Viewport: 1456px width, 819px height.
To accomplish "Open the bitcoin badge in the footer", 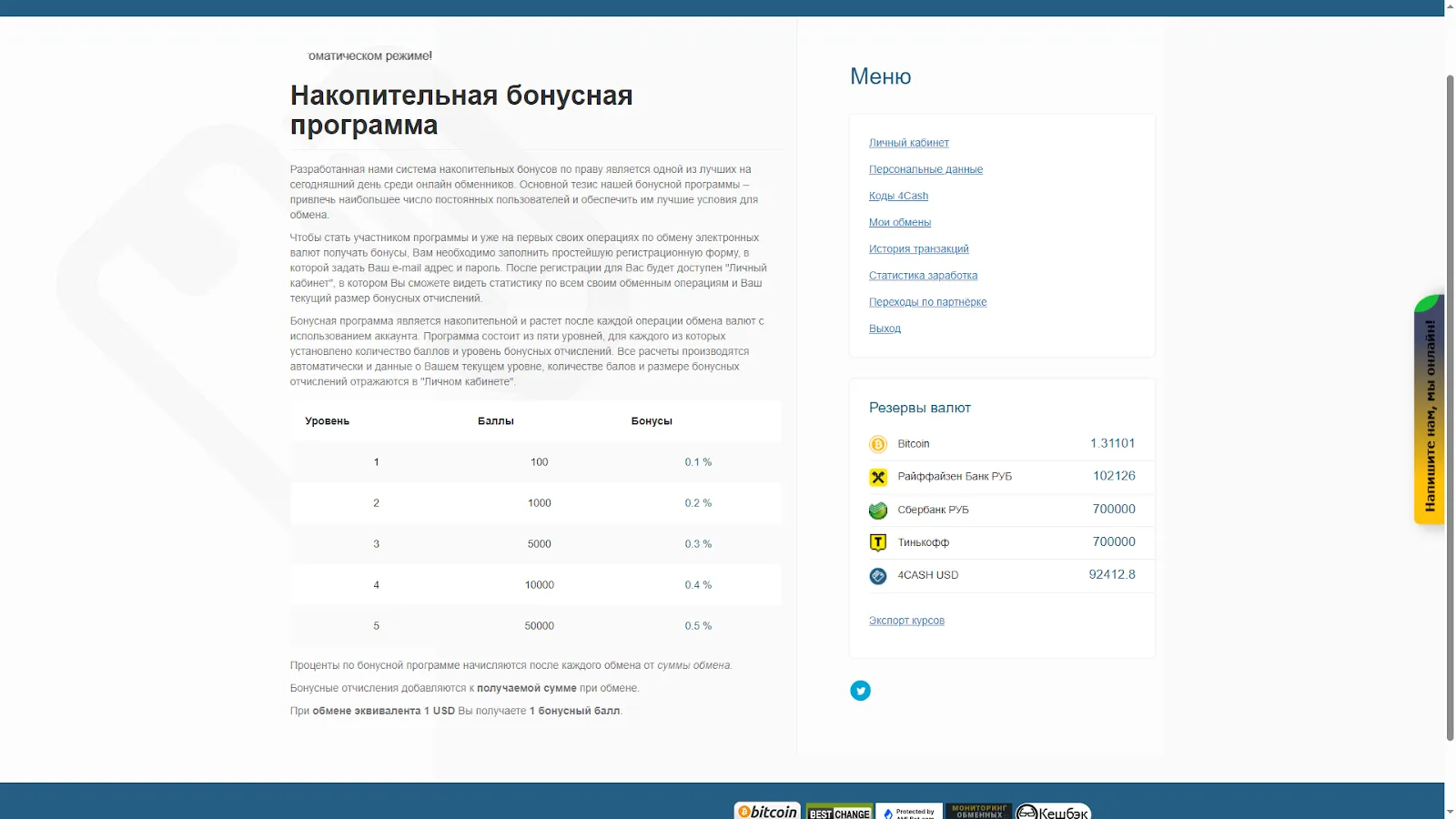I will [767, 811].
